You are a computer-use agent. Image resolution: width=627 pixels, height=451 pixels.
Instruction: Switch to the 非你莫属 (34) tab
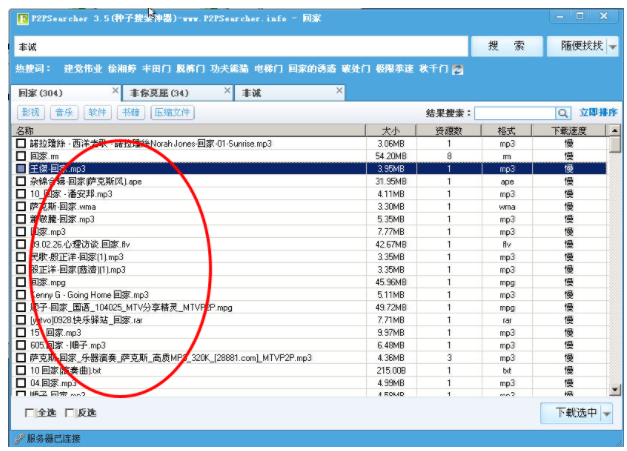click(172, 92)
